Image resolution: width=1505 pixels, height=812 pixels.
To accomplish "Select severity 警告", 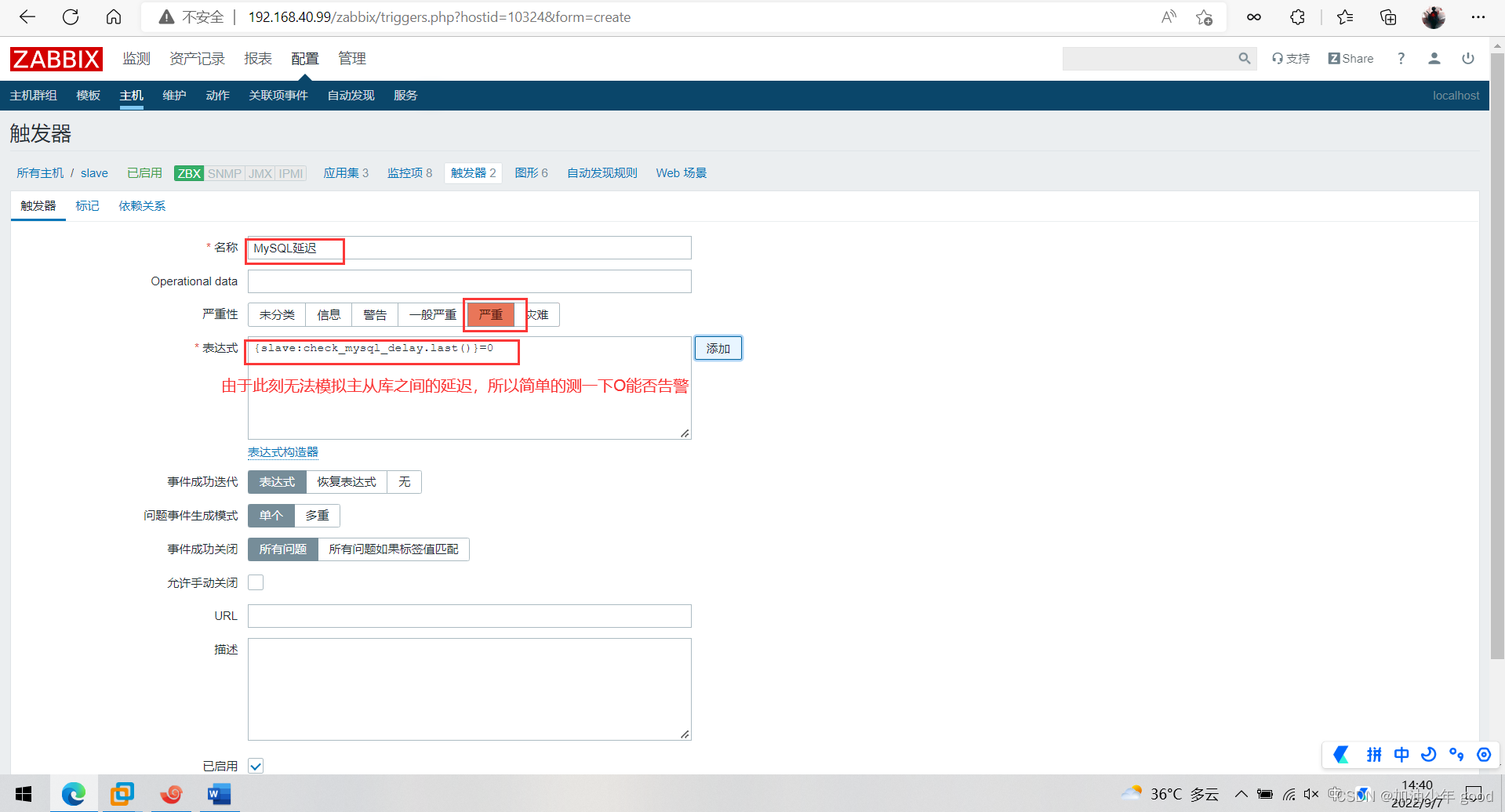I will pos(375,315).
